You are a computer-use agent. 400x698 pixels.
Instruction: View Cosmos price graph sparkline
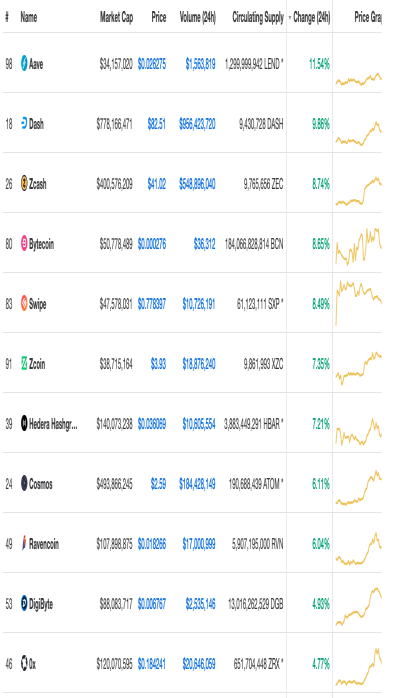358,487
